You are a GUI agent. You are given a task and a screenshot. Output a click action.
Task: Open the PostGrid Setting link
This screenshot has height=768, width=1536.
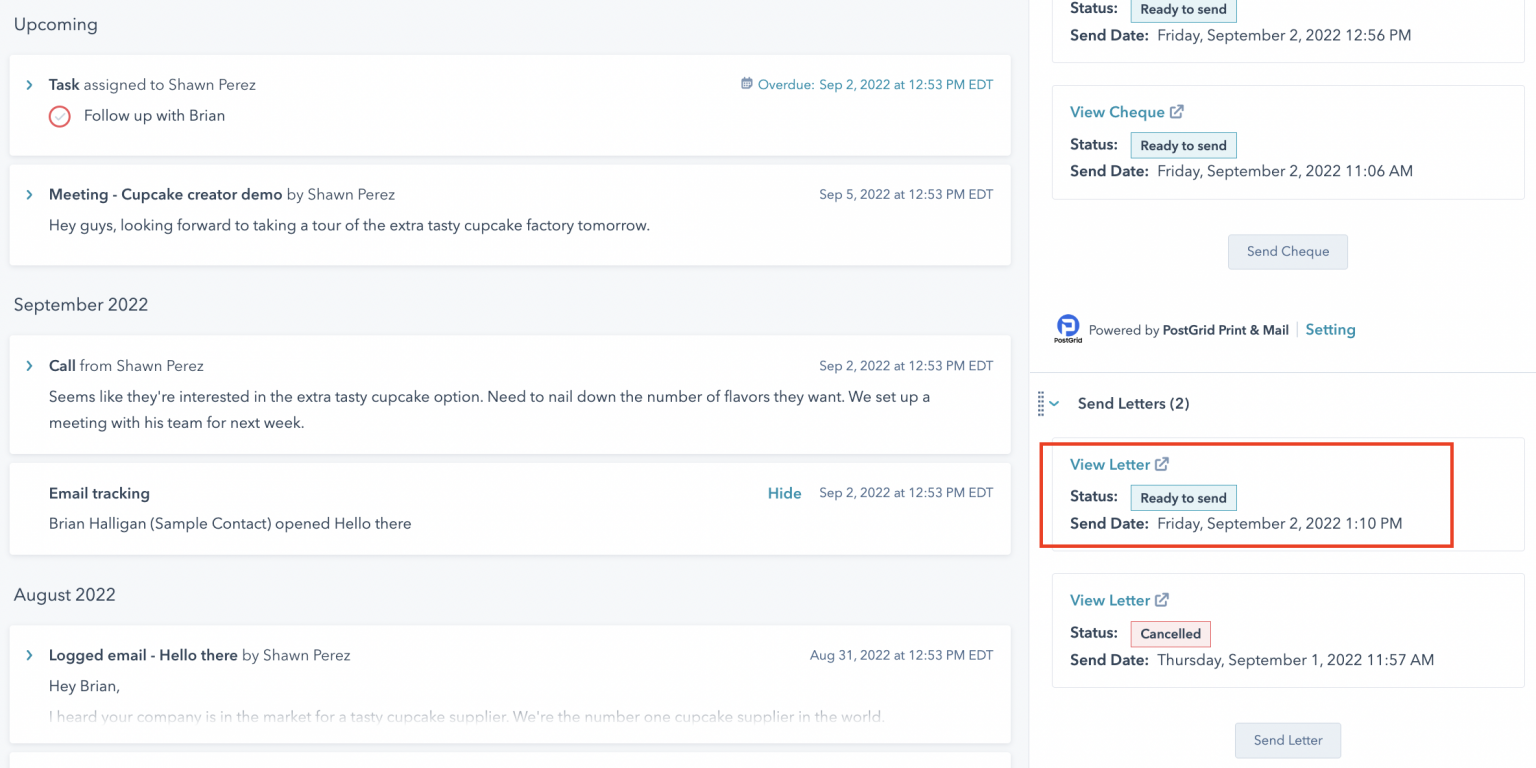click(1330, 329)
